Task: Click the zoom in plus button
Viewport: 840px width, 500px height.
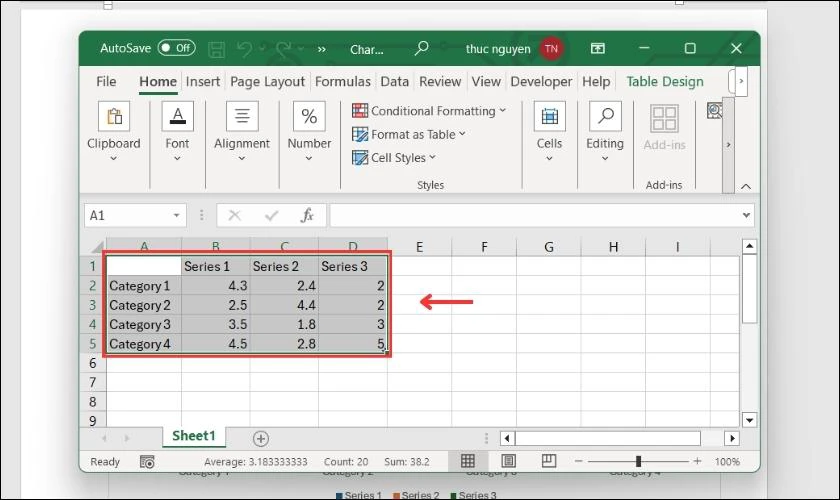Action: pos(697,461)
